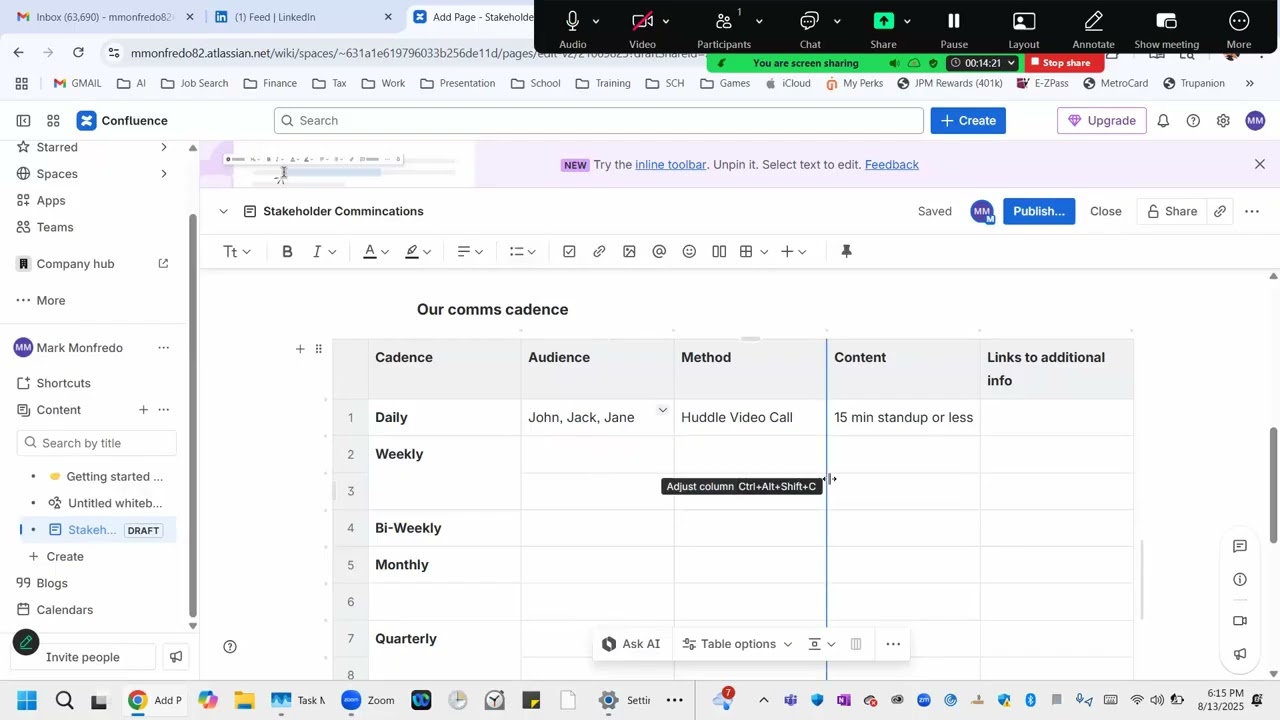1280x720 pixels.
Task: Open floating toolbar more options
Action: click(x=893, y=645)
